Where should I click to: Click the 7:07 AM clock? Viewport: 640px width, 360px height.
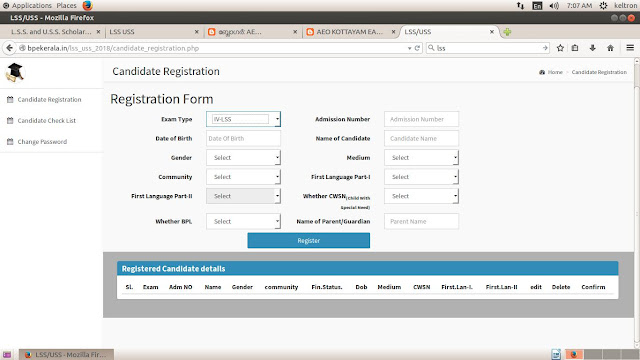pos(579,6)
